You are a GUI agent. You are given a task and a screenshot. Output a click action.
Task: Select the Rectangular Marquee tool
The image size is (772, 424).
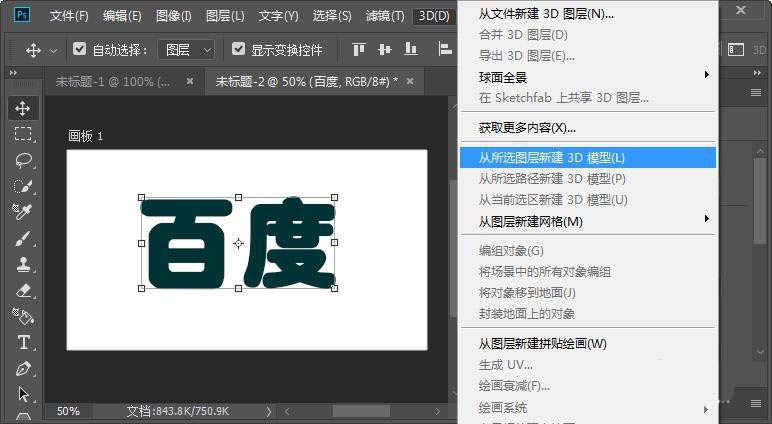23,134
